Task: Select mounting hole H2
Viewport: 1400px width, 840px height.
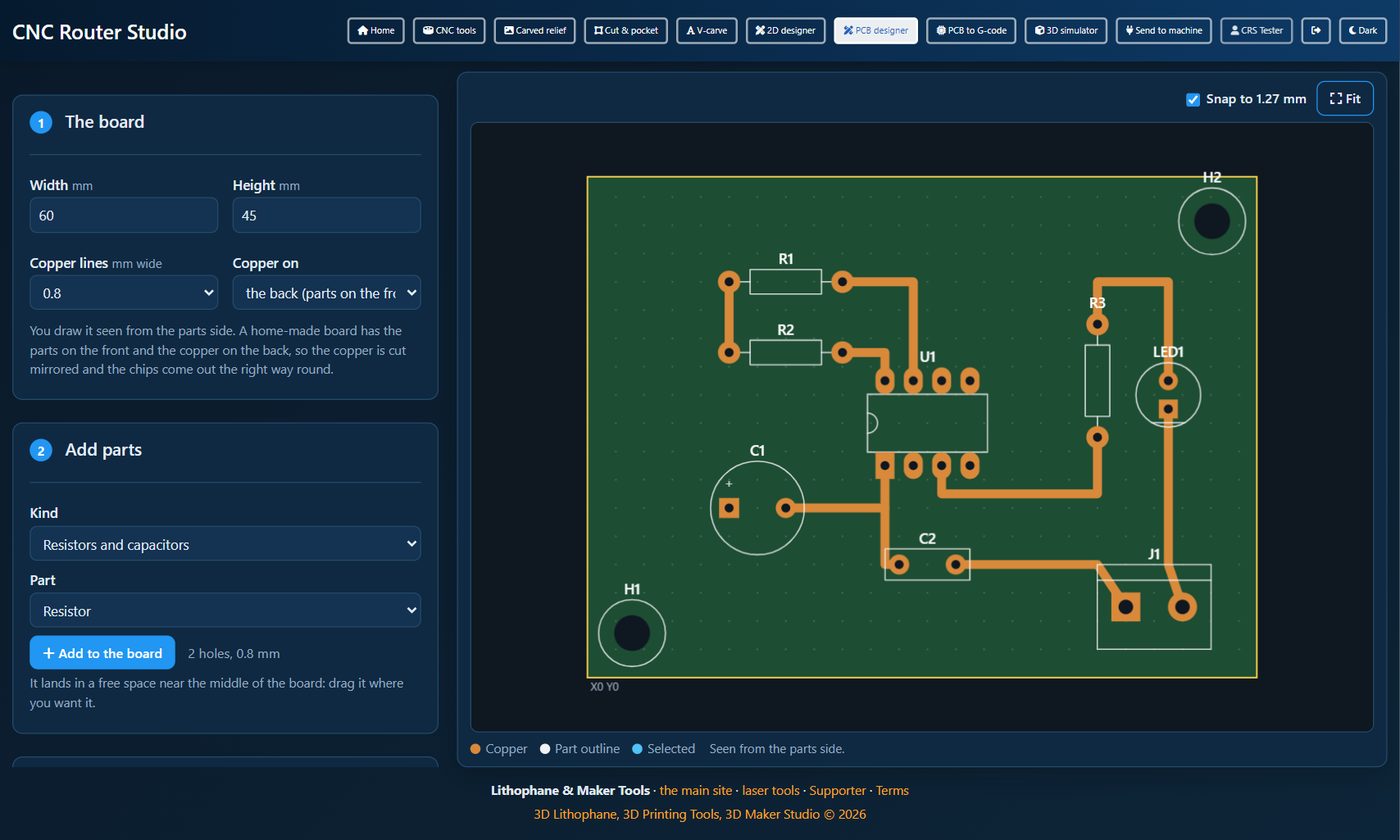Action: click(1212, 221)
